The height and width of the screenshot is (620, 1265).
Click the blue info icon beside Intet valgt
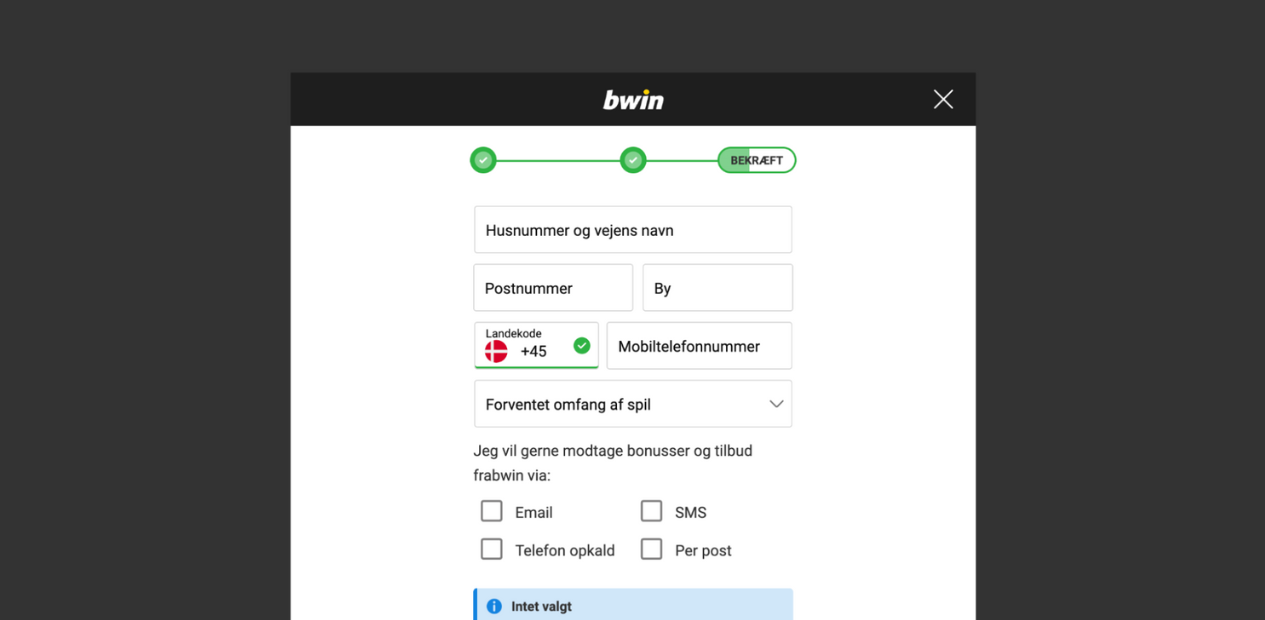(494, 606)
